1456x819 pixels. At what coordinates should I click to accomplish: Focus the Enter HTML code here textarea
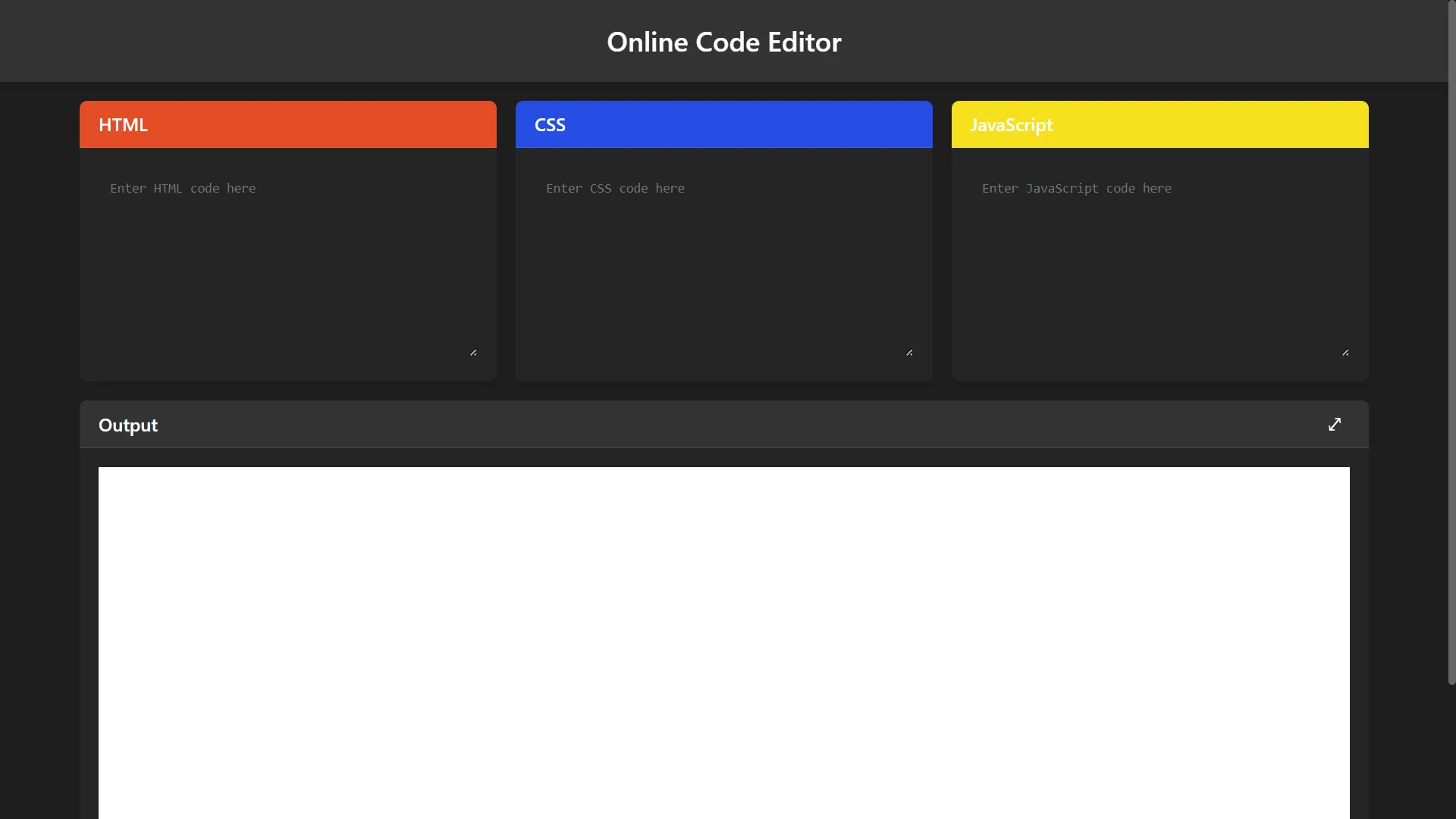tap(288, 264)
